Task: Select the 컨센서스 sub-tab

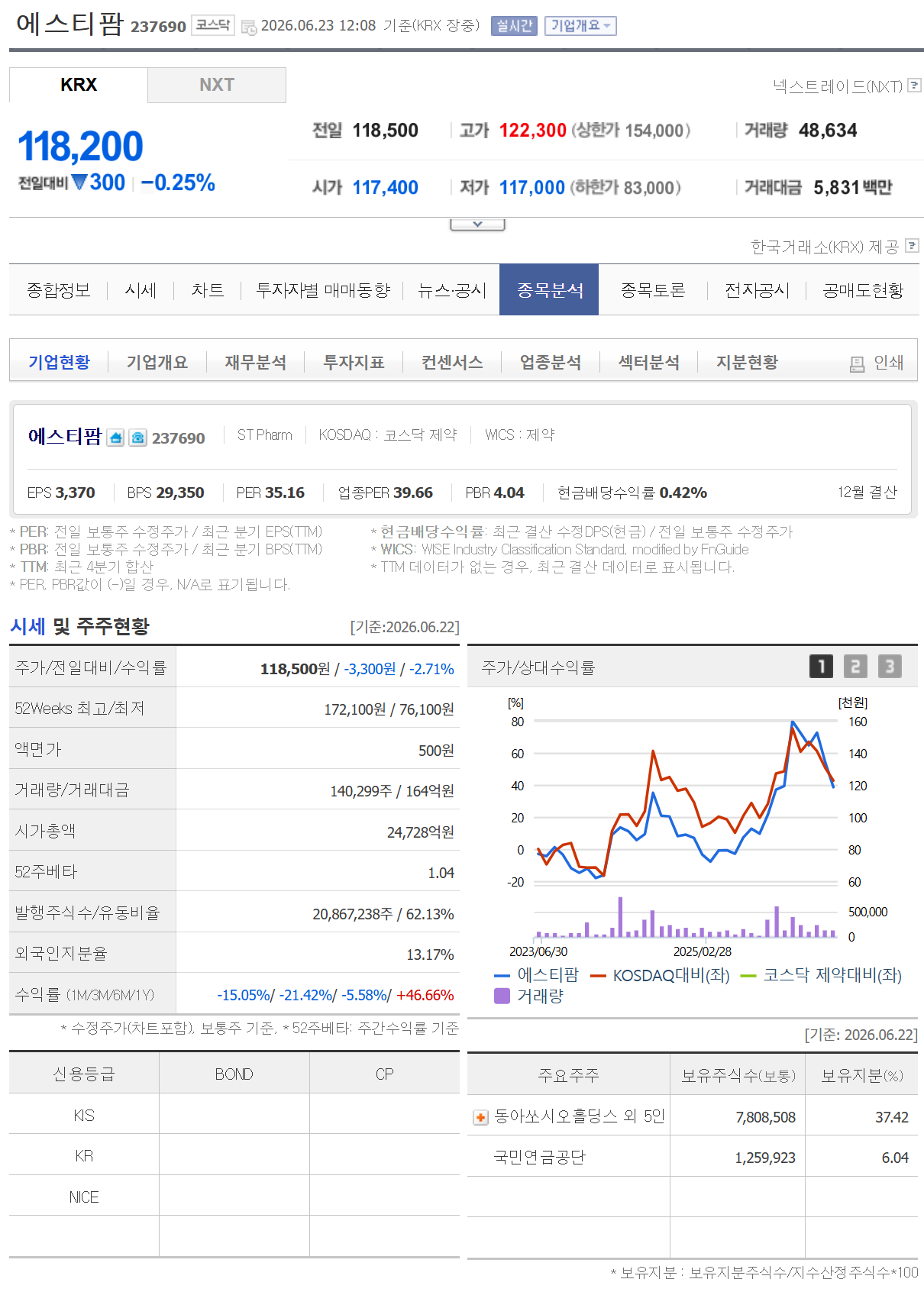Action: click(x=452, y=362)
